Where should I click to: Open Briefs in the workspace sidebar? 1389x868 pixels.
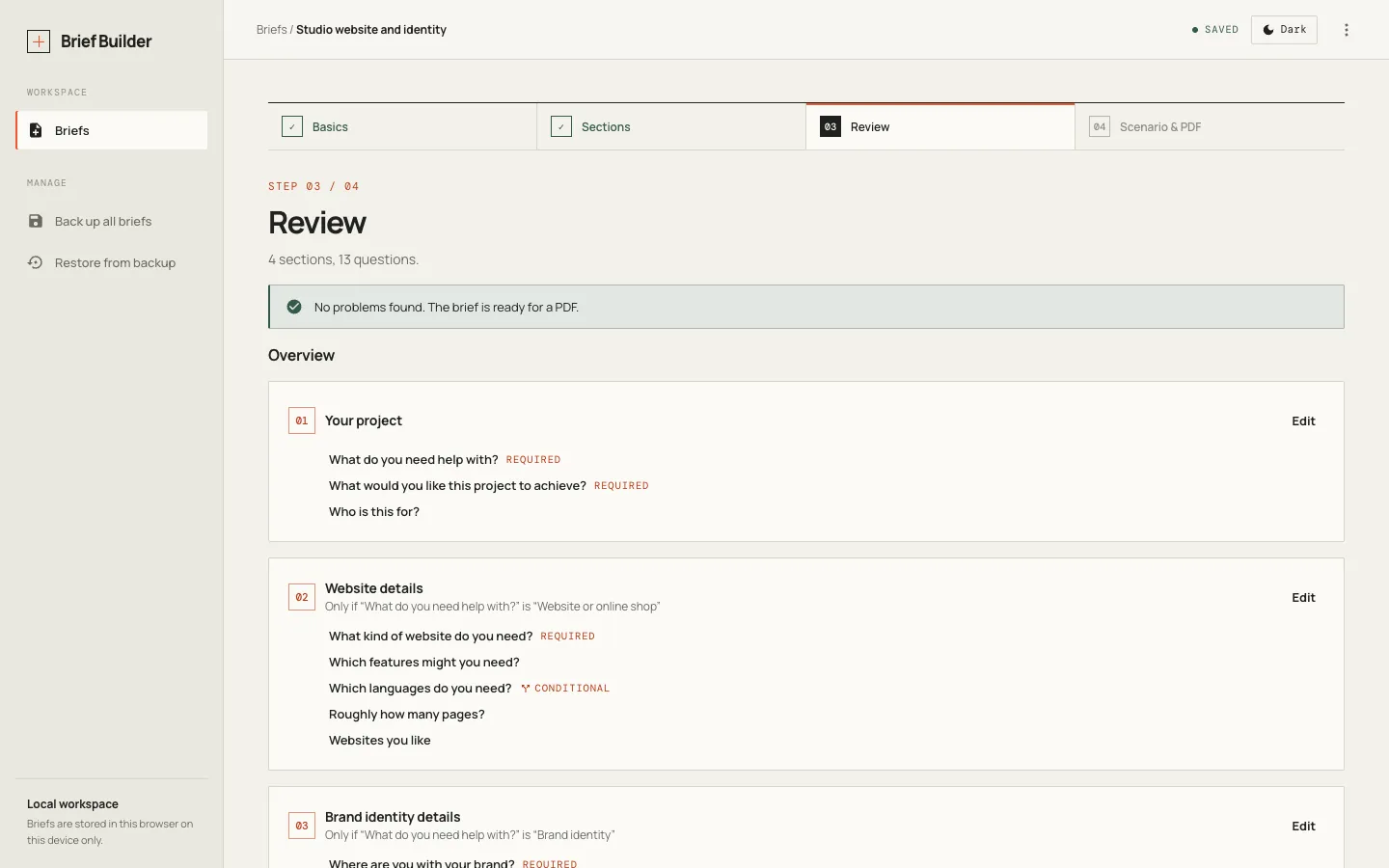pyautogui.click(x=112, y=130)
